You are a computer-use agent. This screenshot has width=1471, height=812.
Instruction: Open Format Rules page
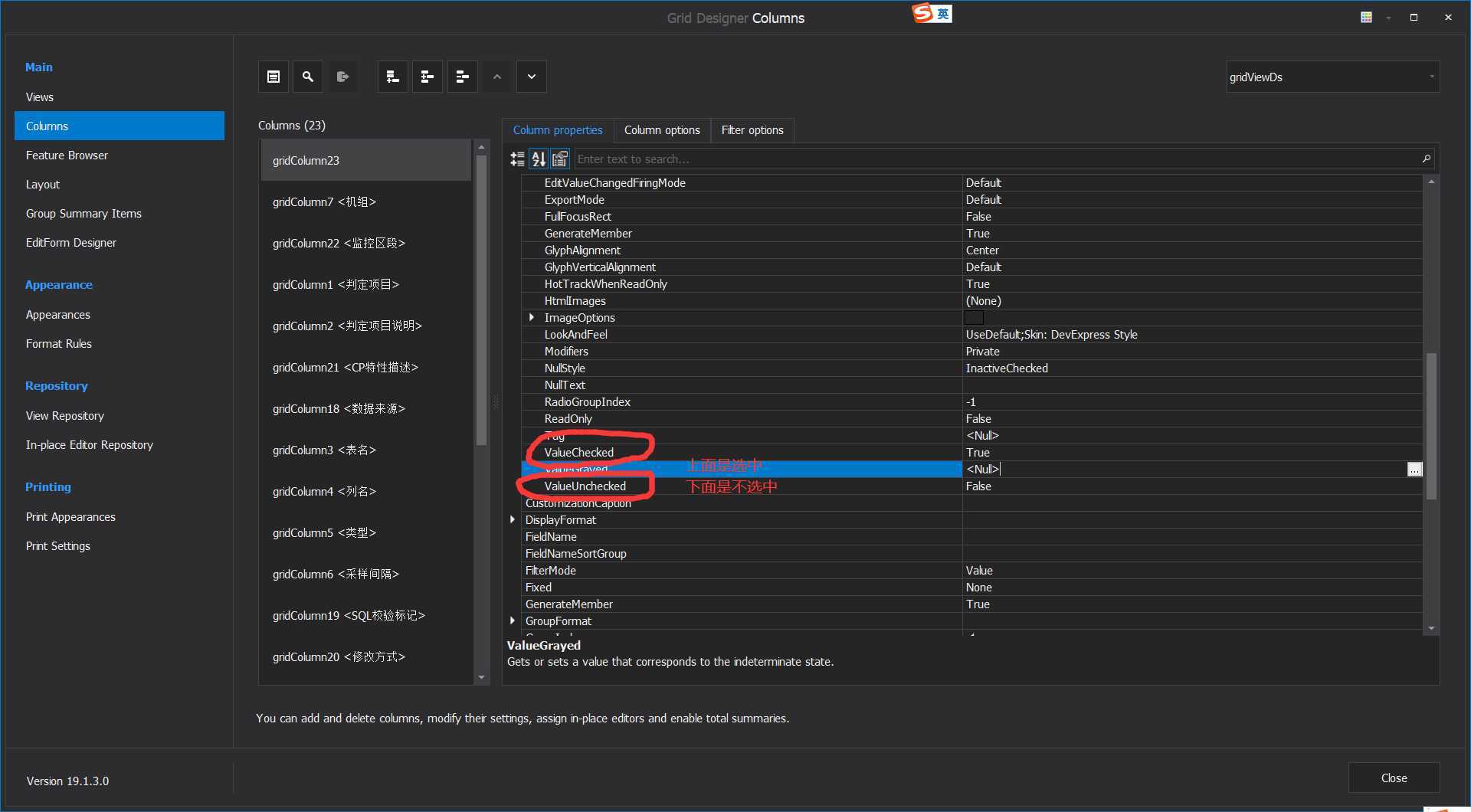59,344
